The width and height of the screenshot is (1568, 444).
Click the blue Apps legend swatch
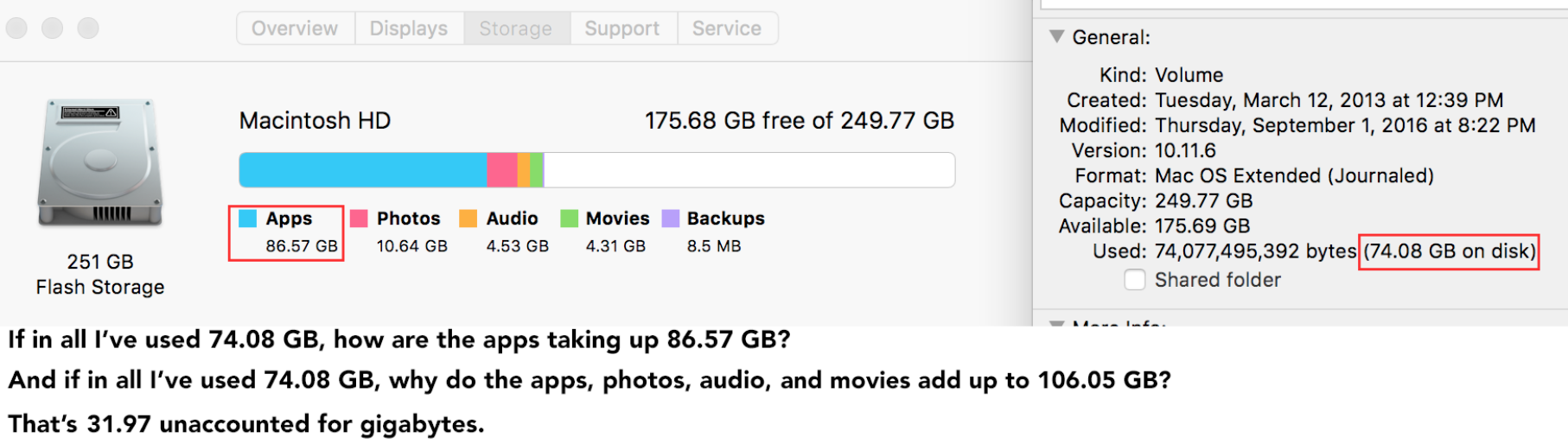point(248,219)
